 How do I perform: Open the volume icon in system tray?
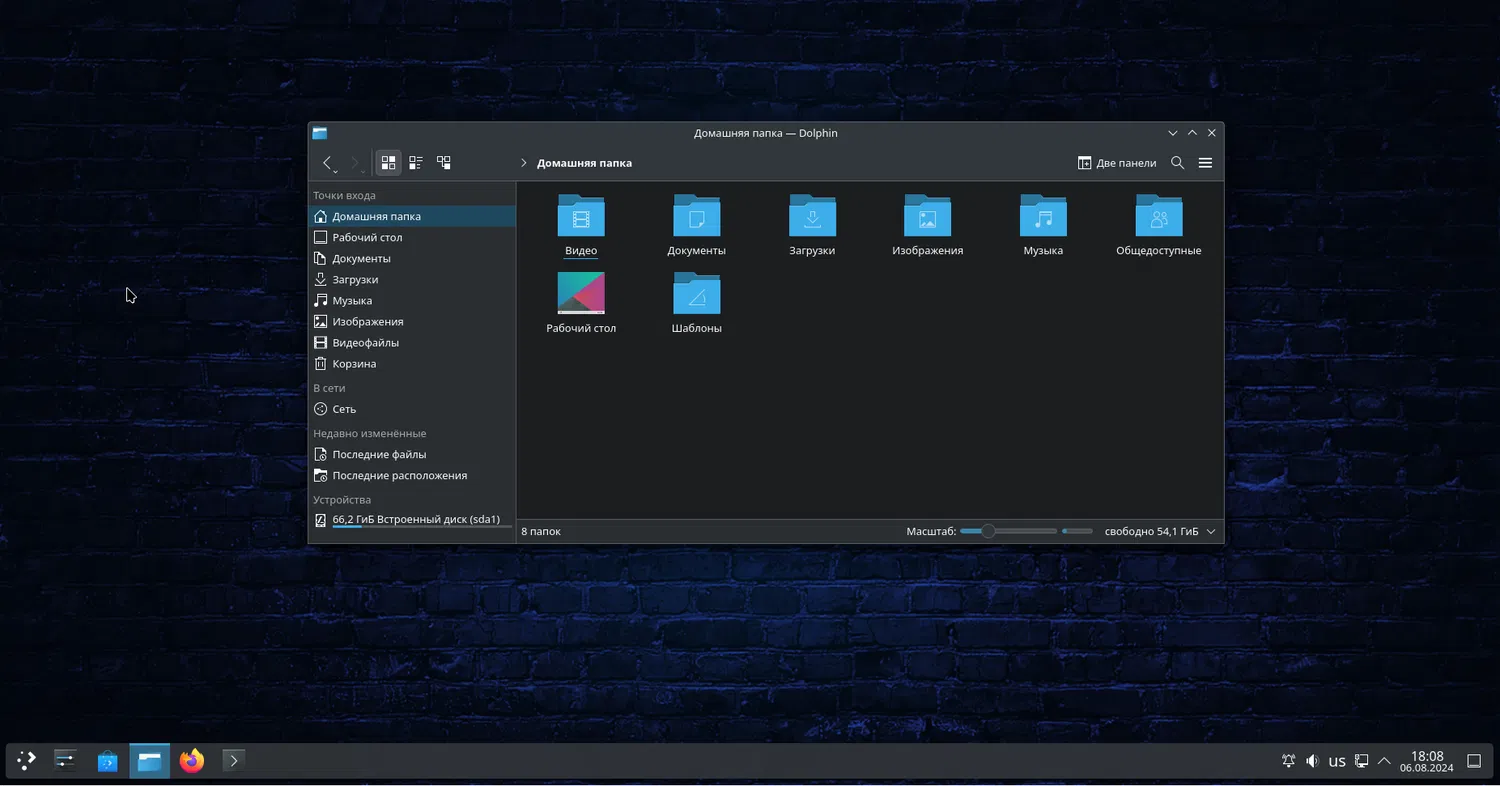(1312, 761)
